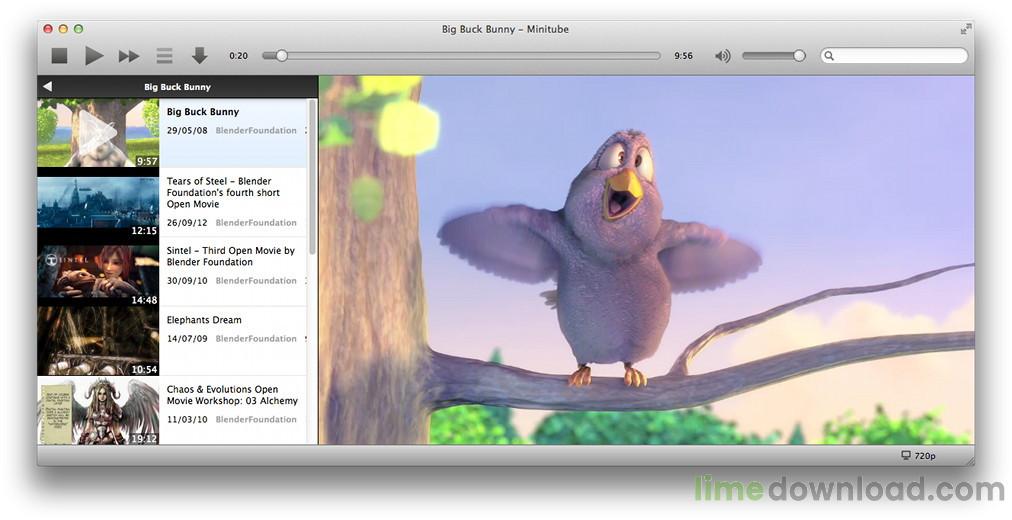Download the current video
Viewport: 1012px width, 520px height.
coord(199,56)
